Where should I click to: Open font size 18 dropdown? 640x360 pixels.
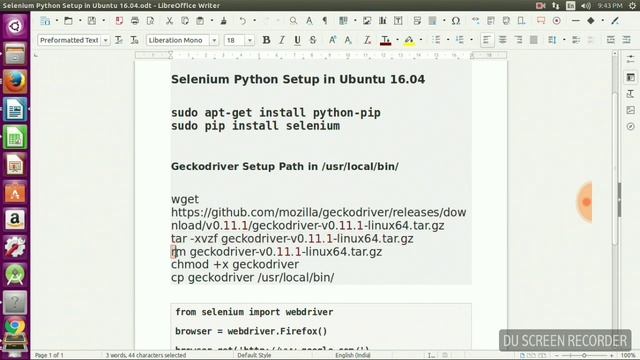click(249, 40)
